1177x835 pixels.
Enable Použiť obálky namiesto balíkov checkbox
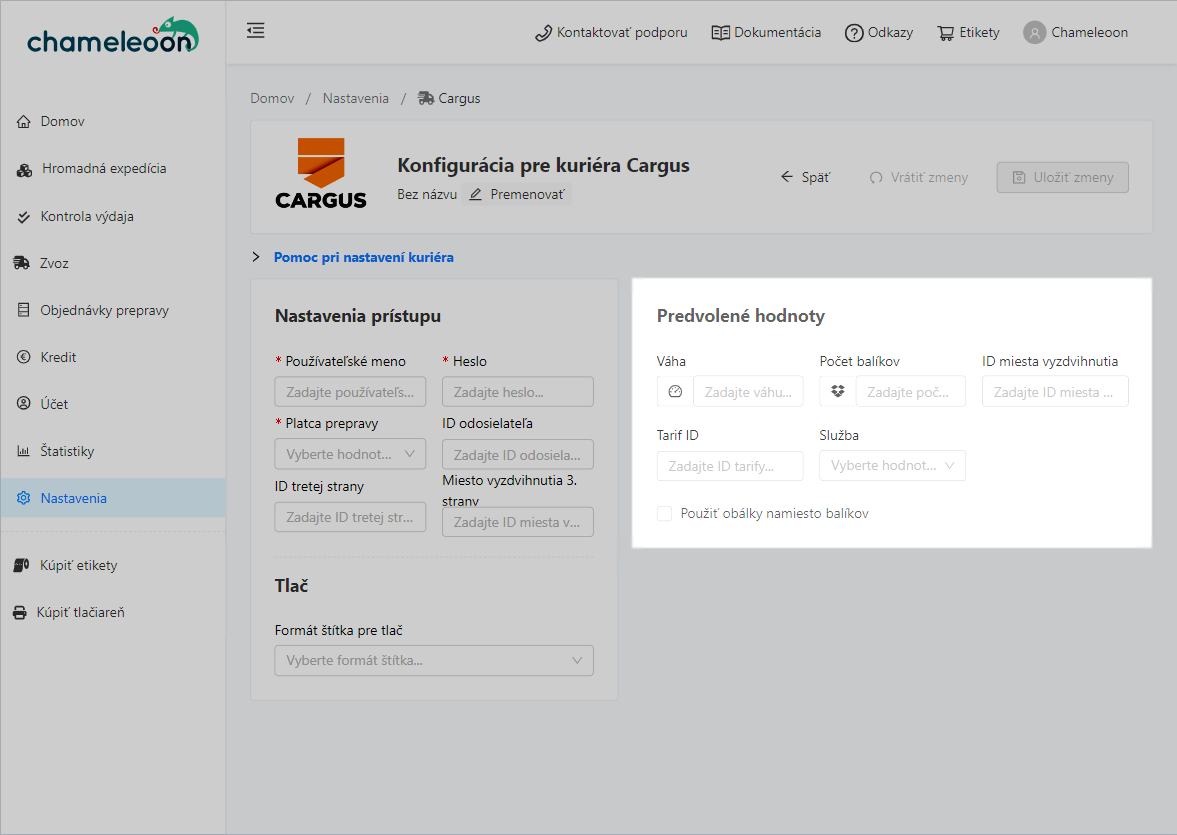pos(665,514)
